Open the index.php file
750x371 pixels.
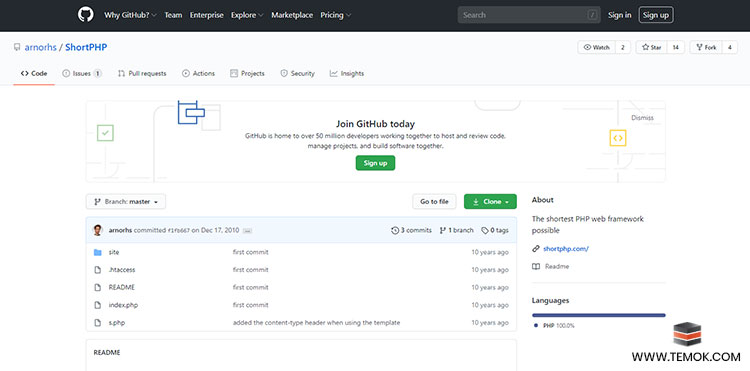point(123,305)
